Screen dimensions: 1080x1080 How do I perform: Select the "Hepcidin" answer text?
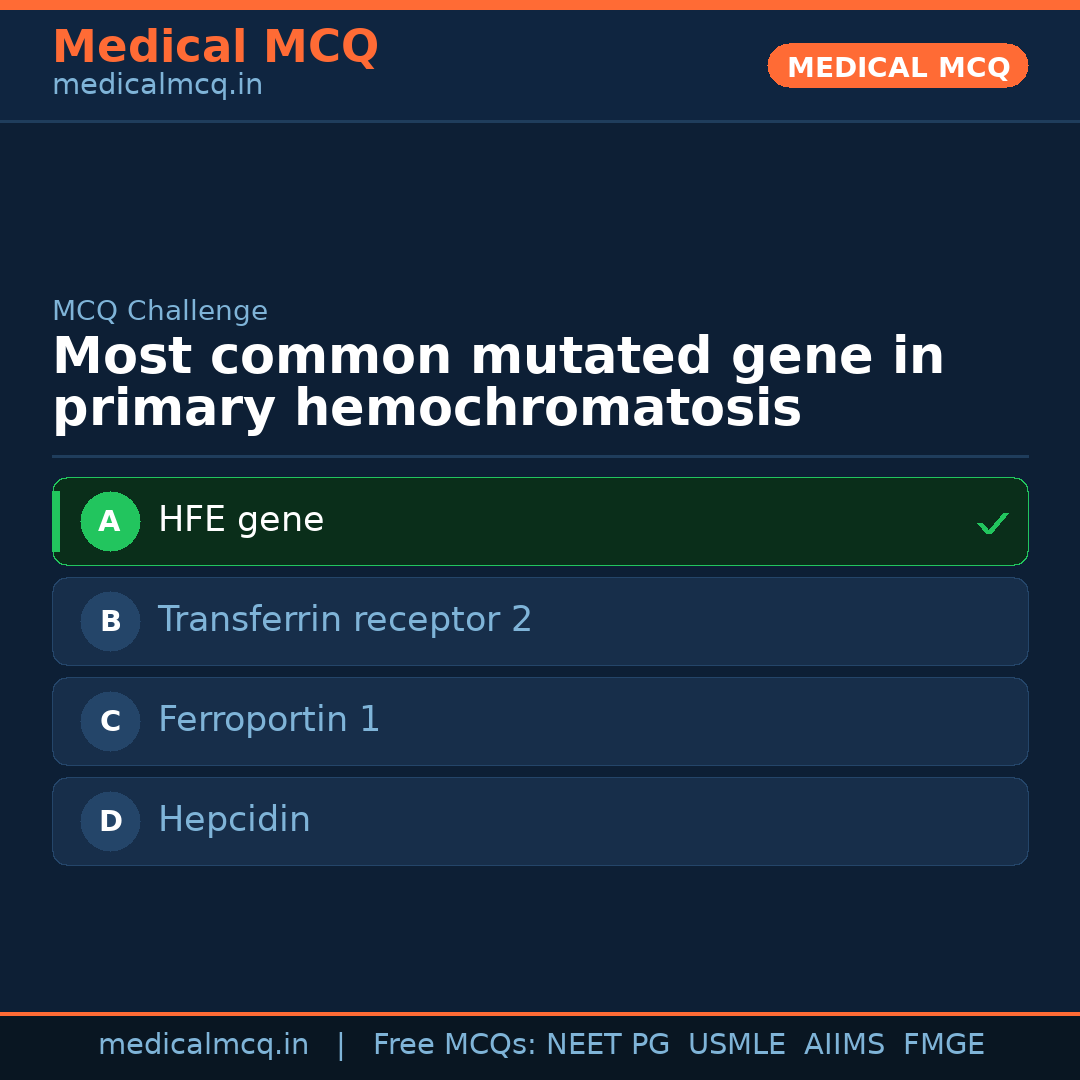tap(234, 820)
